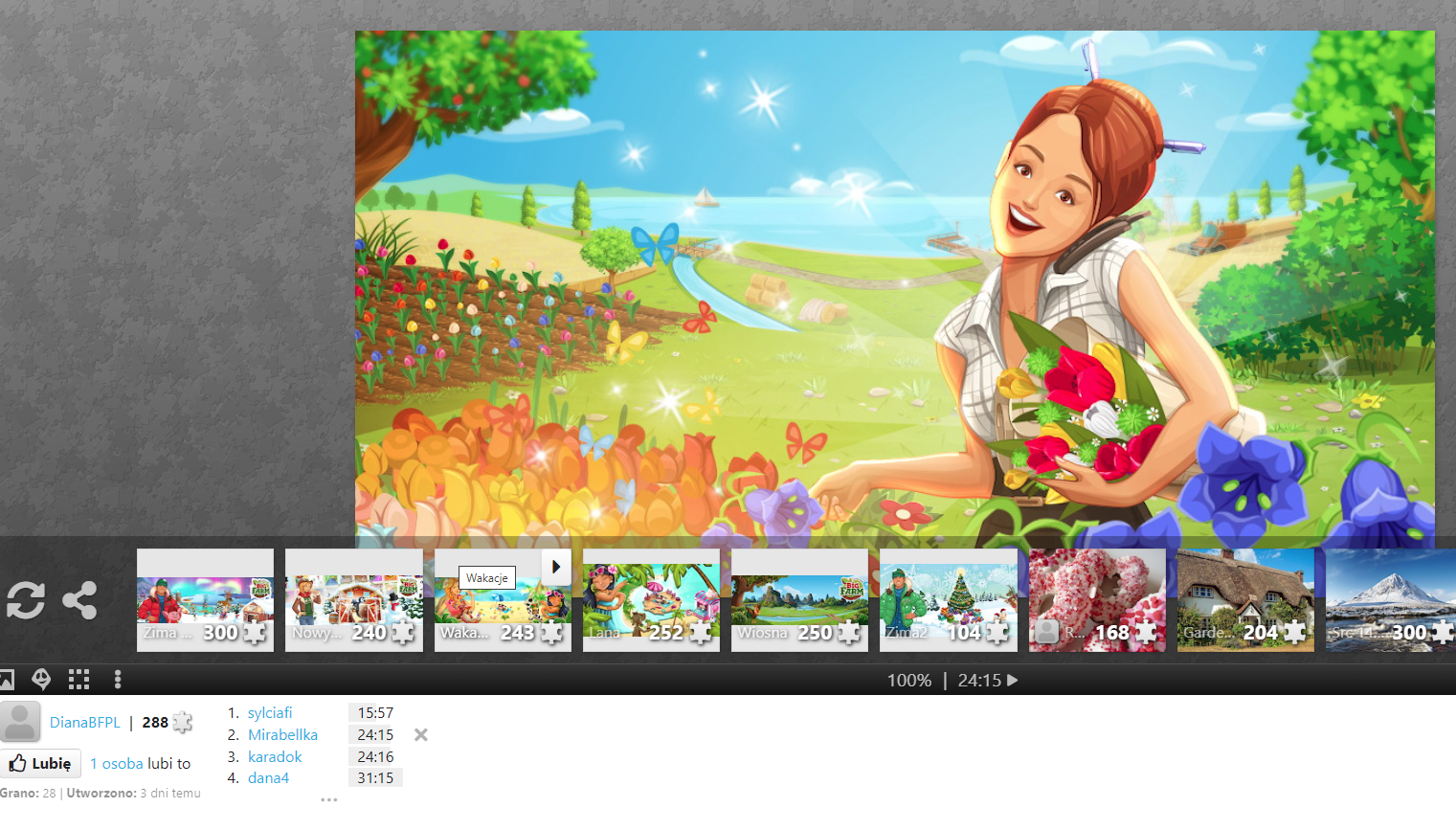The height and width of the screenshot is (830, 1456).
Task: Open the '1 osoba' likes link
Action: click(x=117, y=763)
